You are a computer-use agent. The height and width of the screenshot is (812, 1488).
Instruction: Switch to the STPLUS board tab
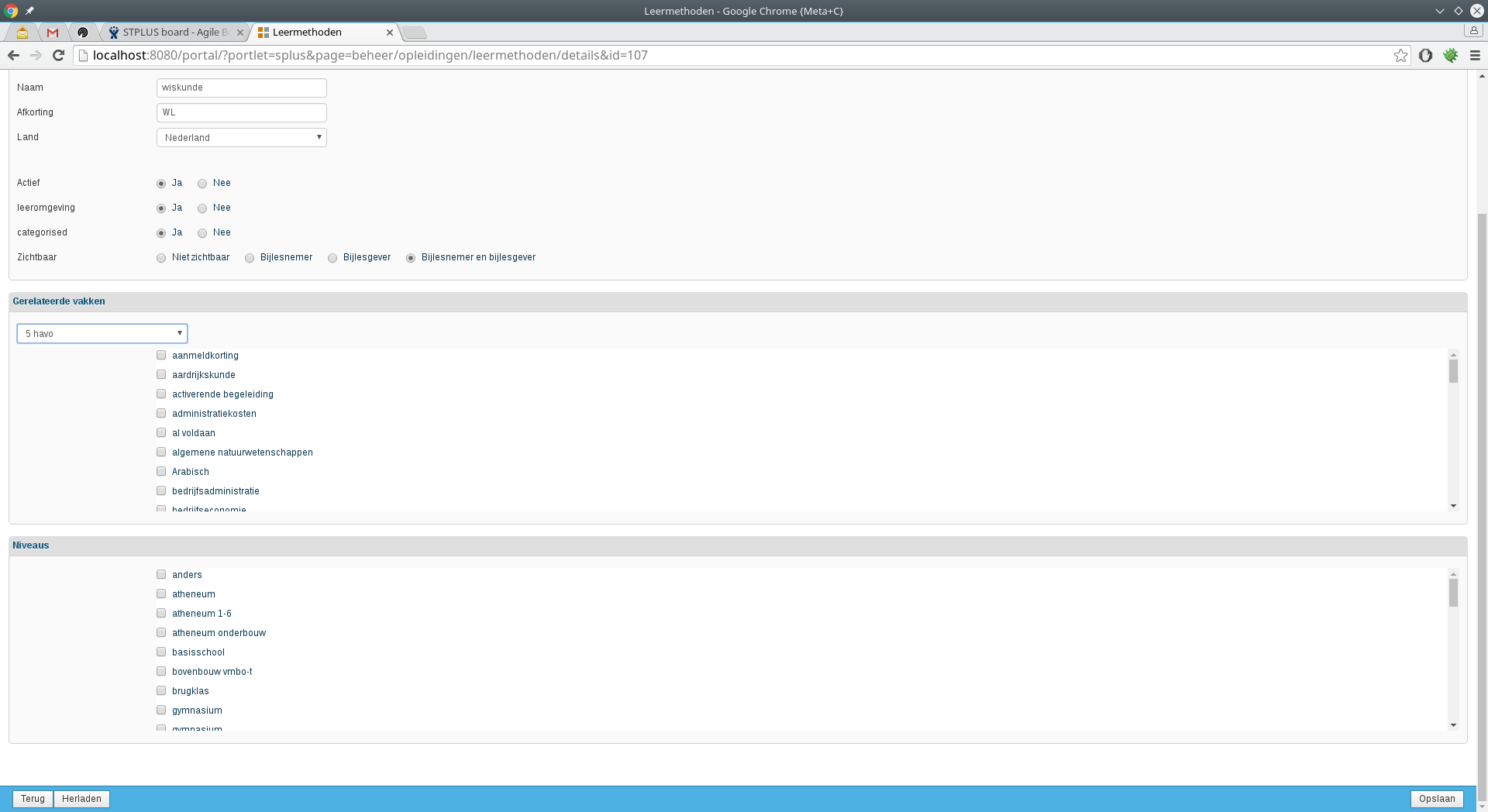pyautogui.click(x=175, y=33)
